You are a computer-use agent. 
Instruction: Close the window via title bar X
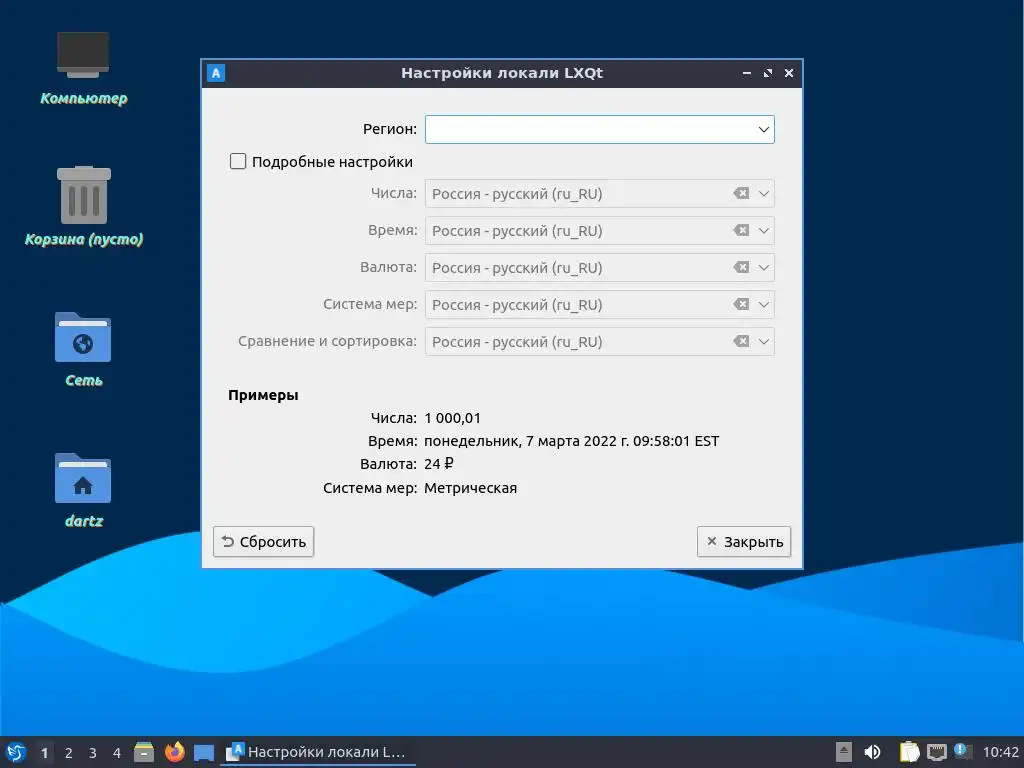(x=789, y=73)
